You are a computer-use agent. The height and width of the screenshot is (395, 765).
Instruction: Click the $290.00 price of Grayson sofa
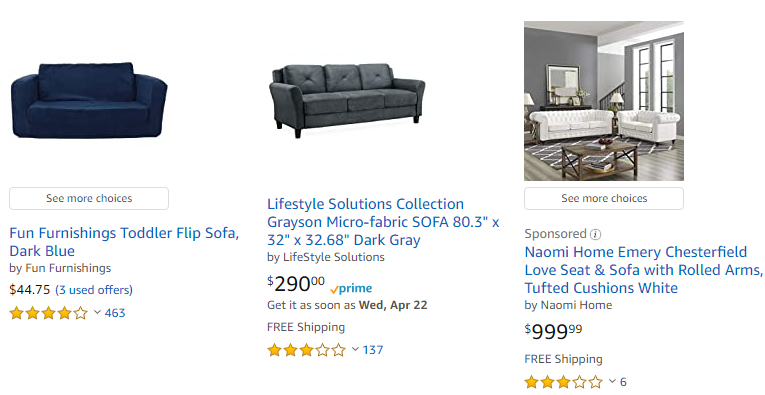(x=296, y=283)
